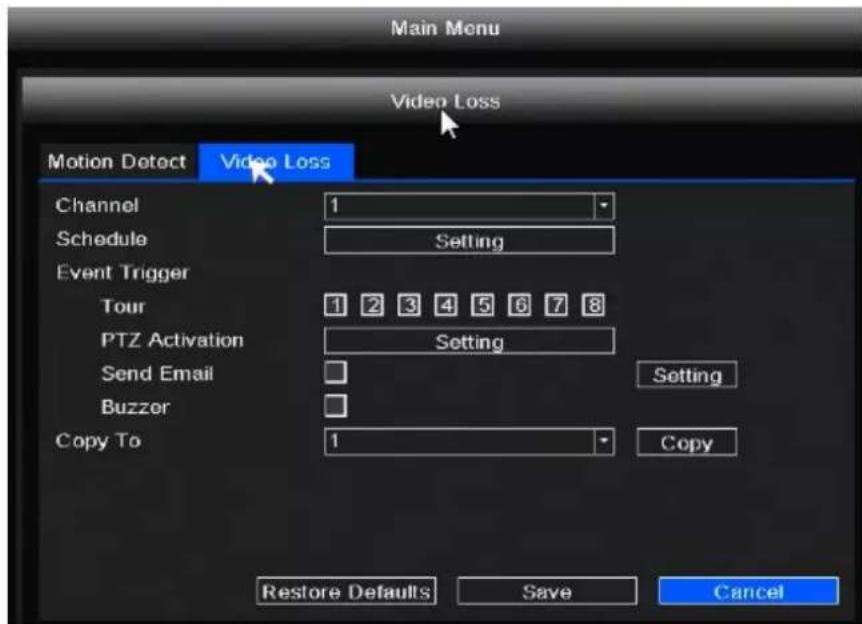
Task: Open the PTZ Activation Setting
Action: coord(469,341)
